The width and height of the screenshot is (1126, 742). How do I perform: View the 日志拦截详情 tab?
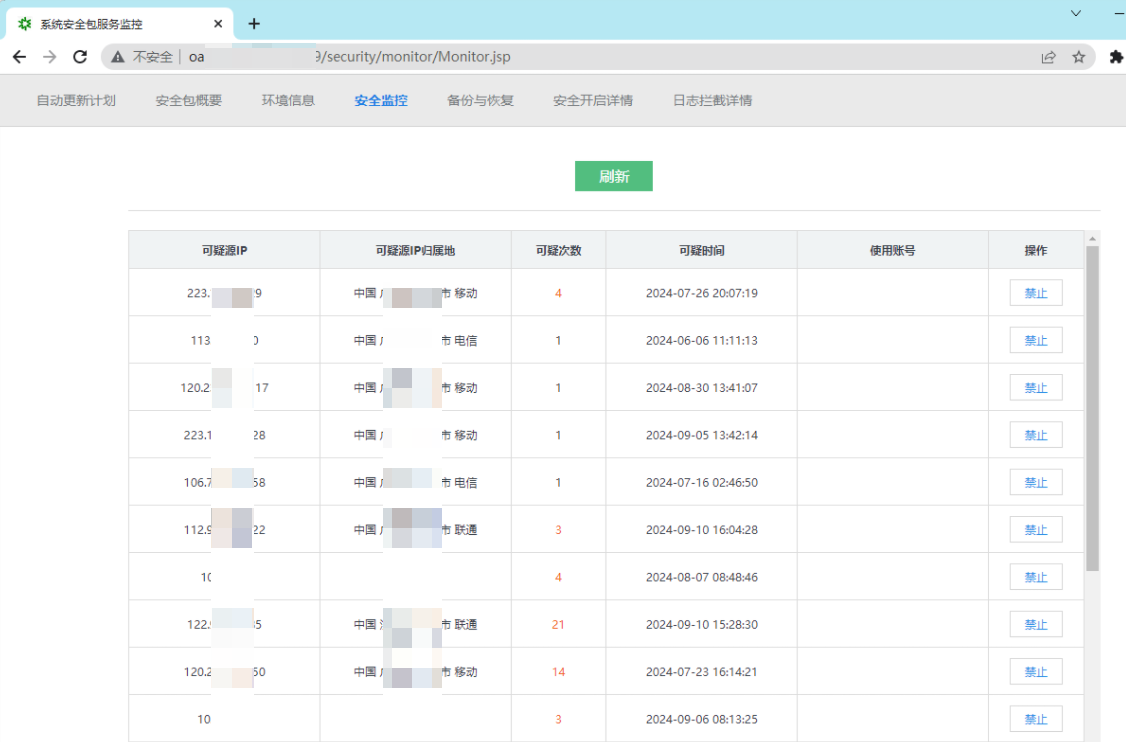click(715, 100)
